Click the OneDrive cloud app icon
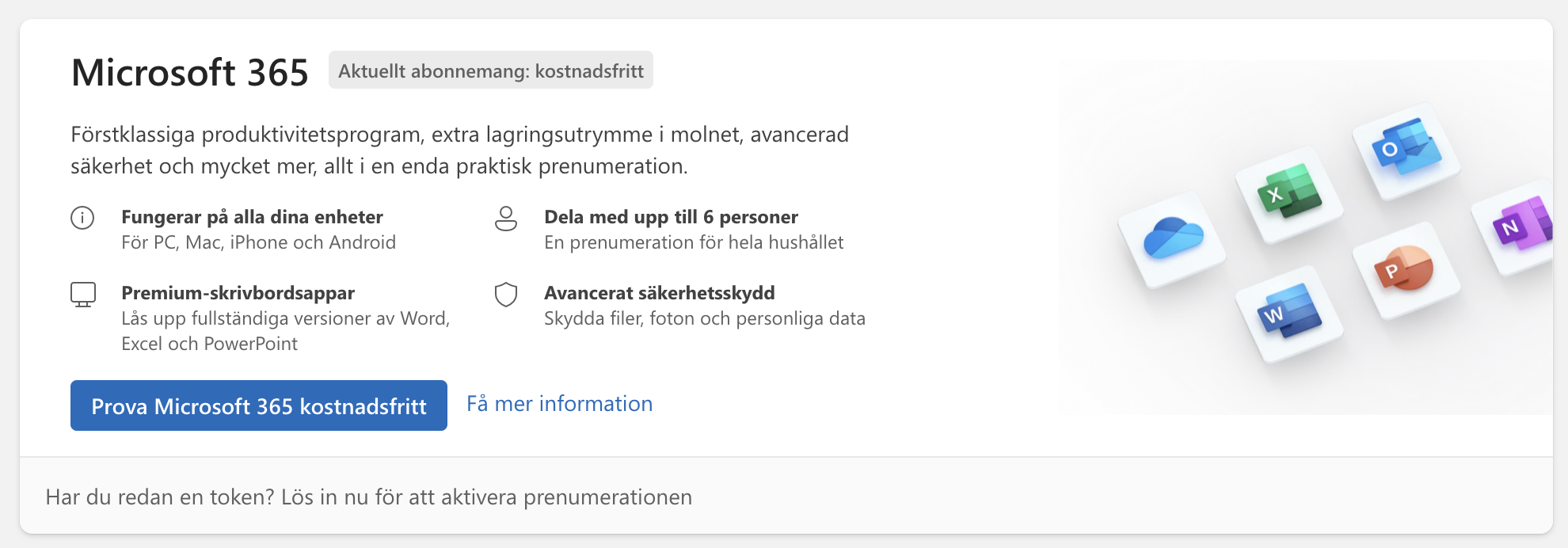 tap(1173, 238)
